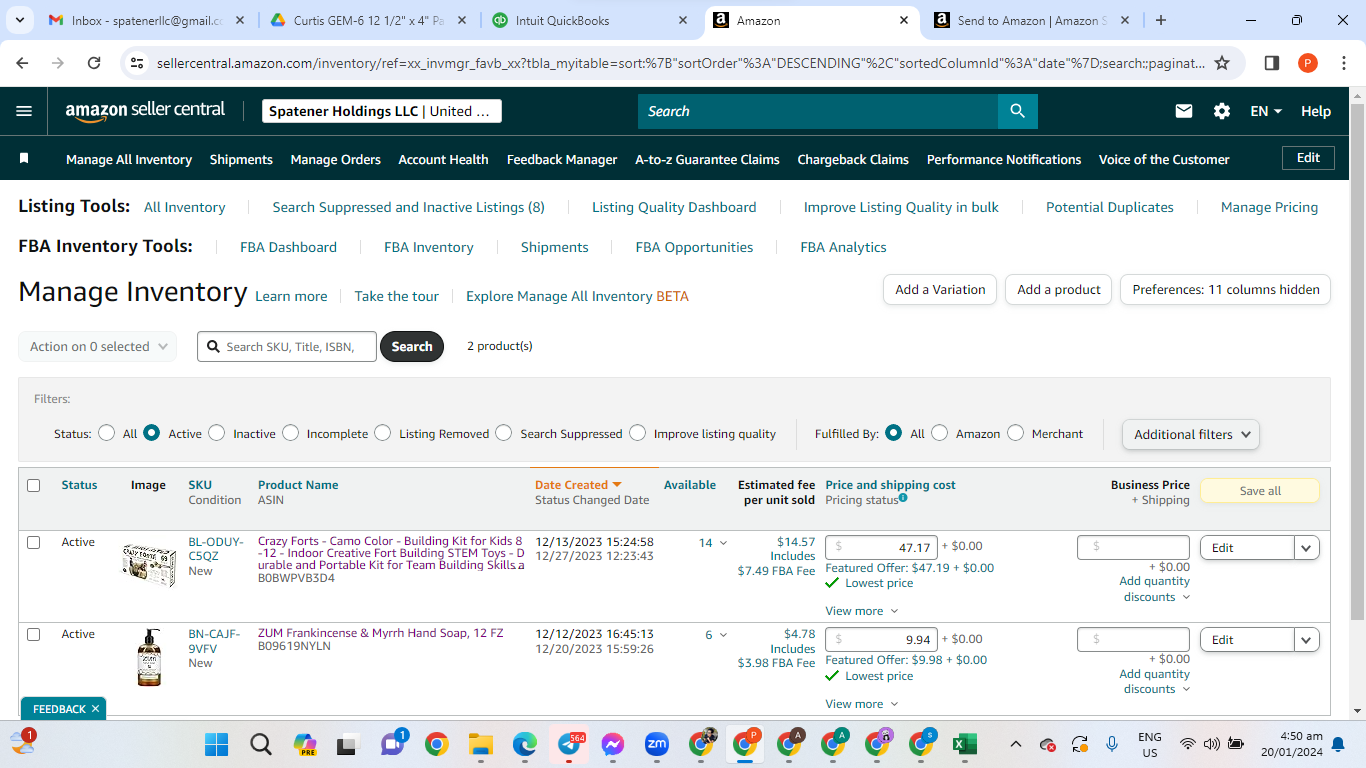Open Copilot preview from the taskbar
The height and width of the screenshot is (768, 1366).
pyautogui.click(x=305, y=744)
